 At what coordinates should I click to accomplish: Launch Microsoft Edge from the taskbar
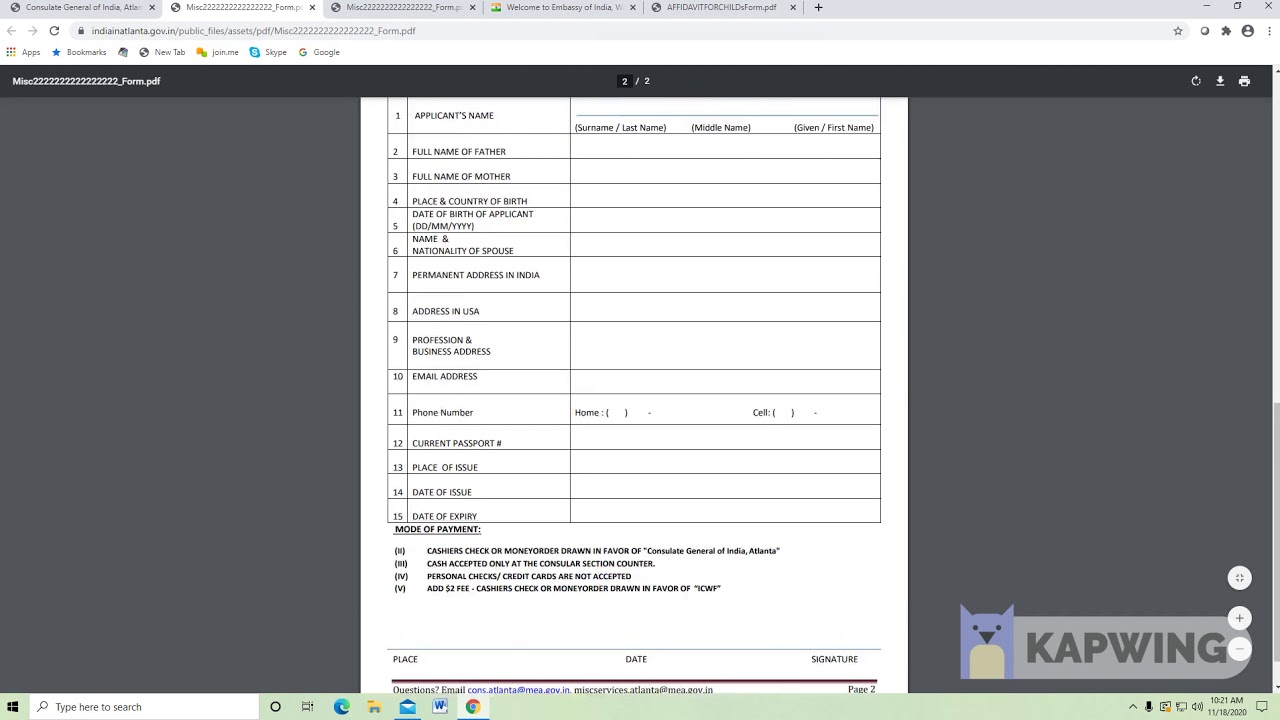click(341, 707)
